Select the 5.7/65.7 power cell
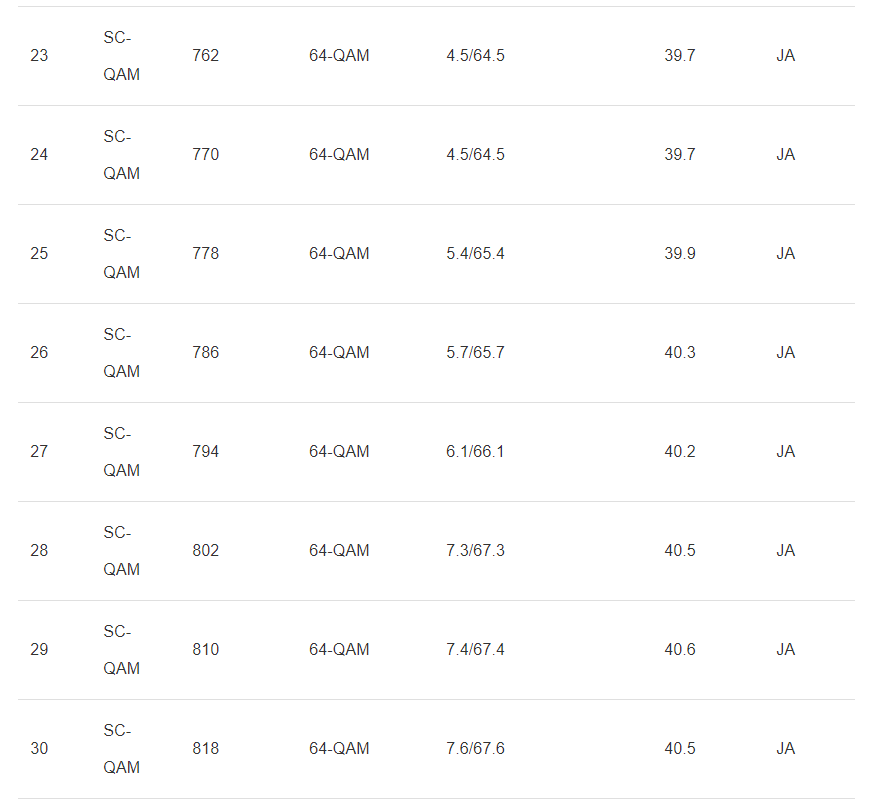This screenshot has width=876, height=811. pos(475,353)
